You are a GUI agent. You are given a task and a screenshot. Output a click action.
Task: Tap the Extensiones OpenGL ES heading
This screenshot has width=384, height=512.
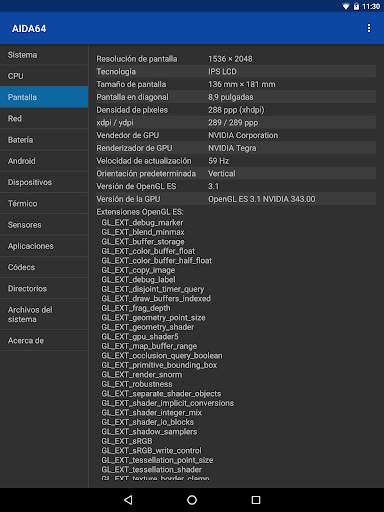tap(140, 212)
